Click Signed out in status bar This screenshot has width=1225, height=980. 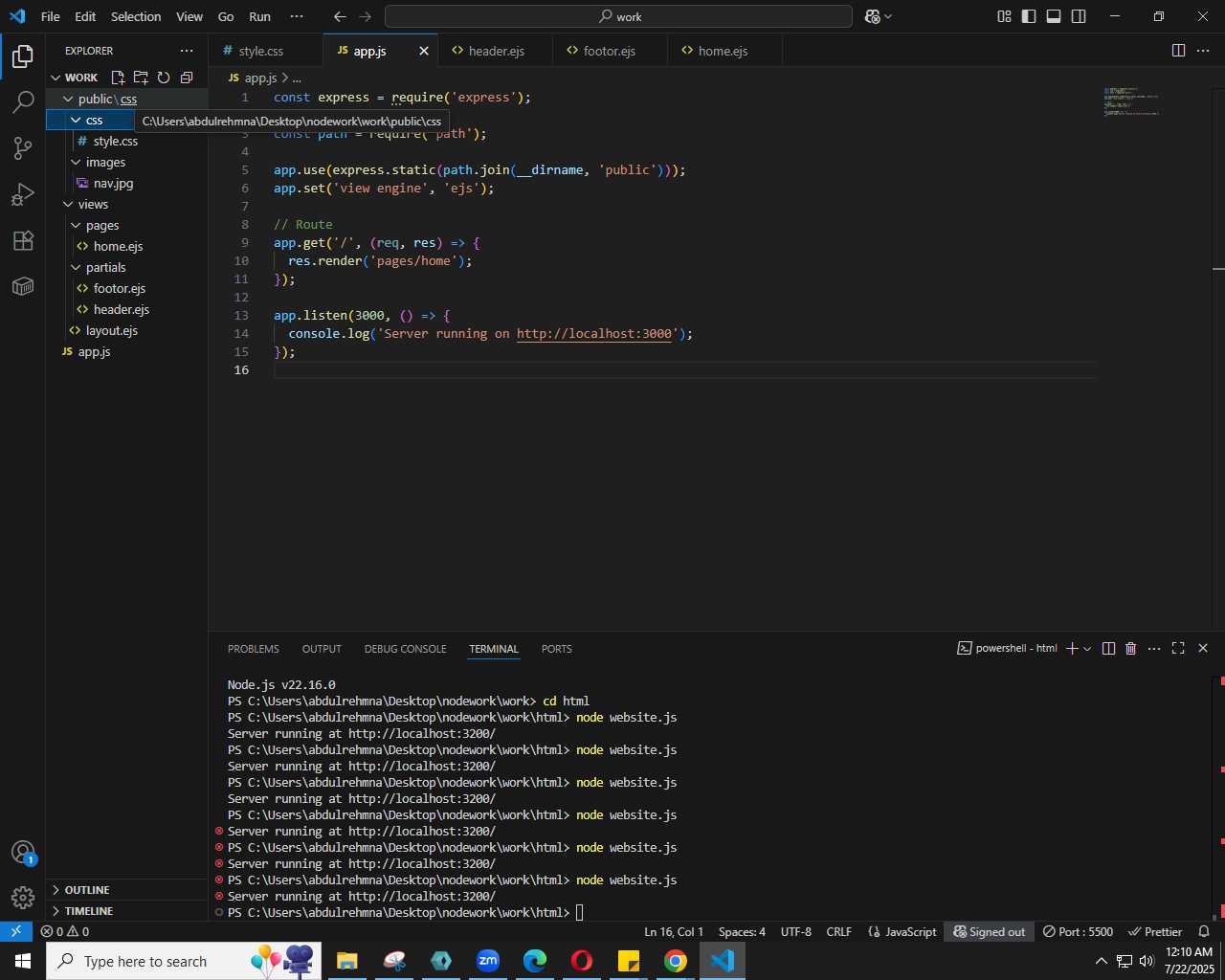(989, 931)
